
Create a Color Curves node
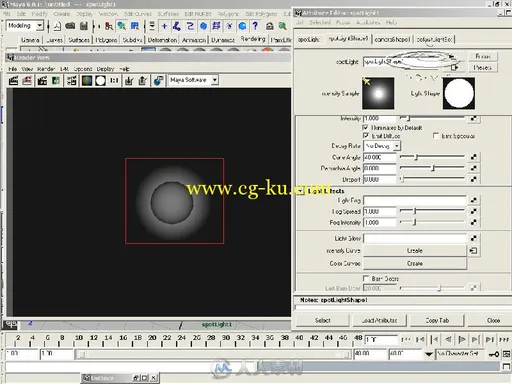tap(415, 264)
